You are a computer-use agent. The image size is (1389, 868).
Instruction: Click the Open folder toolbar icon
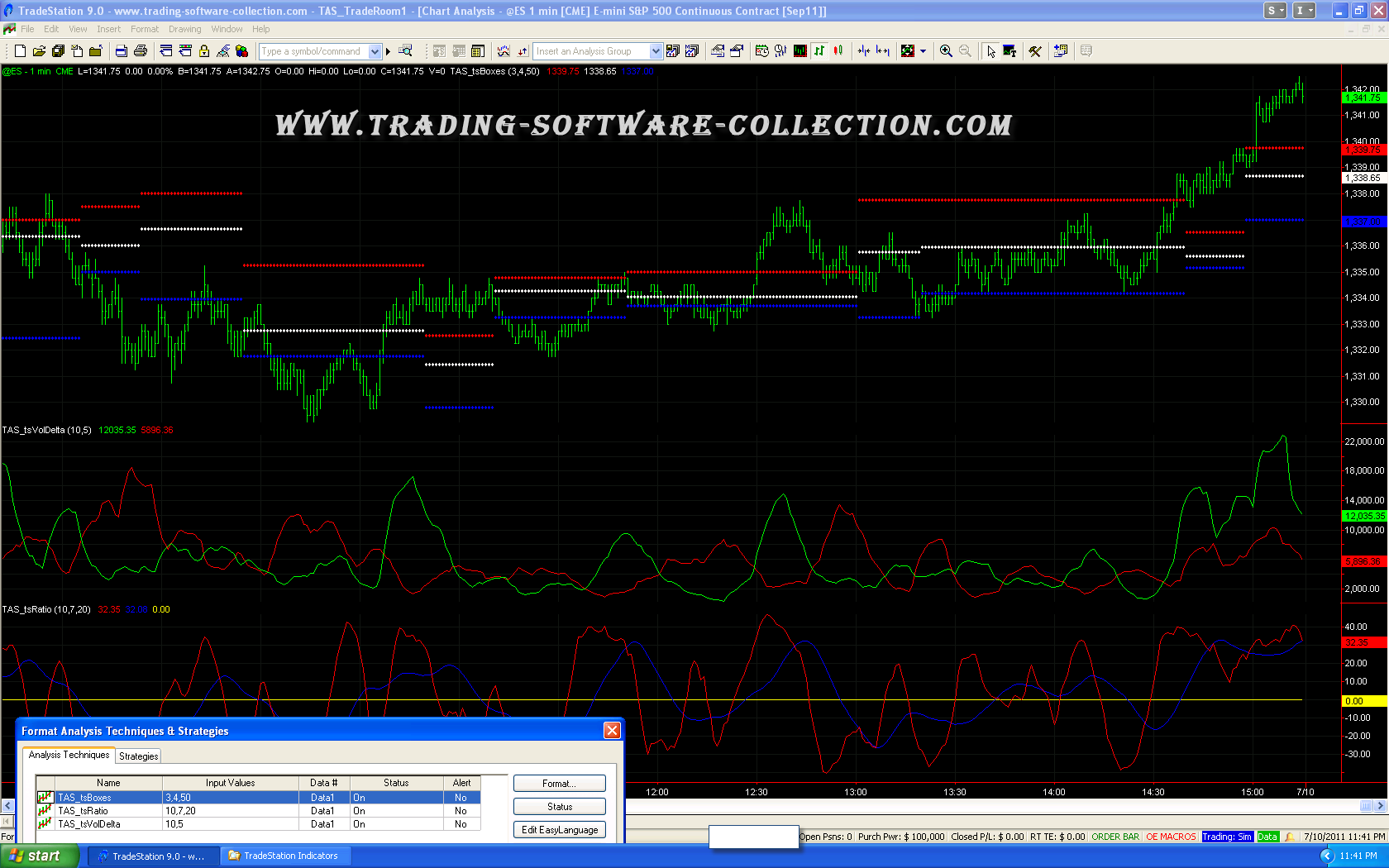pyautogui.click(x=39, y=51)
